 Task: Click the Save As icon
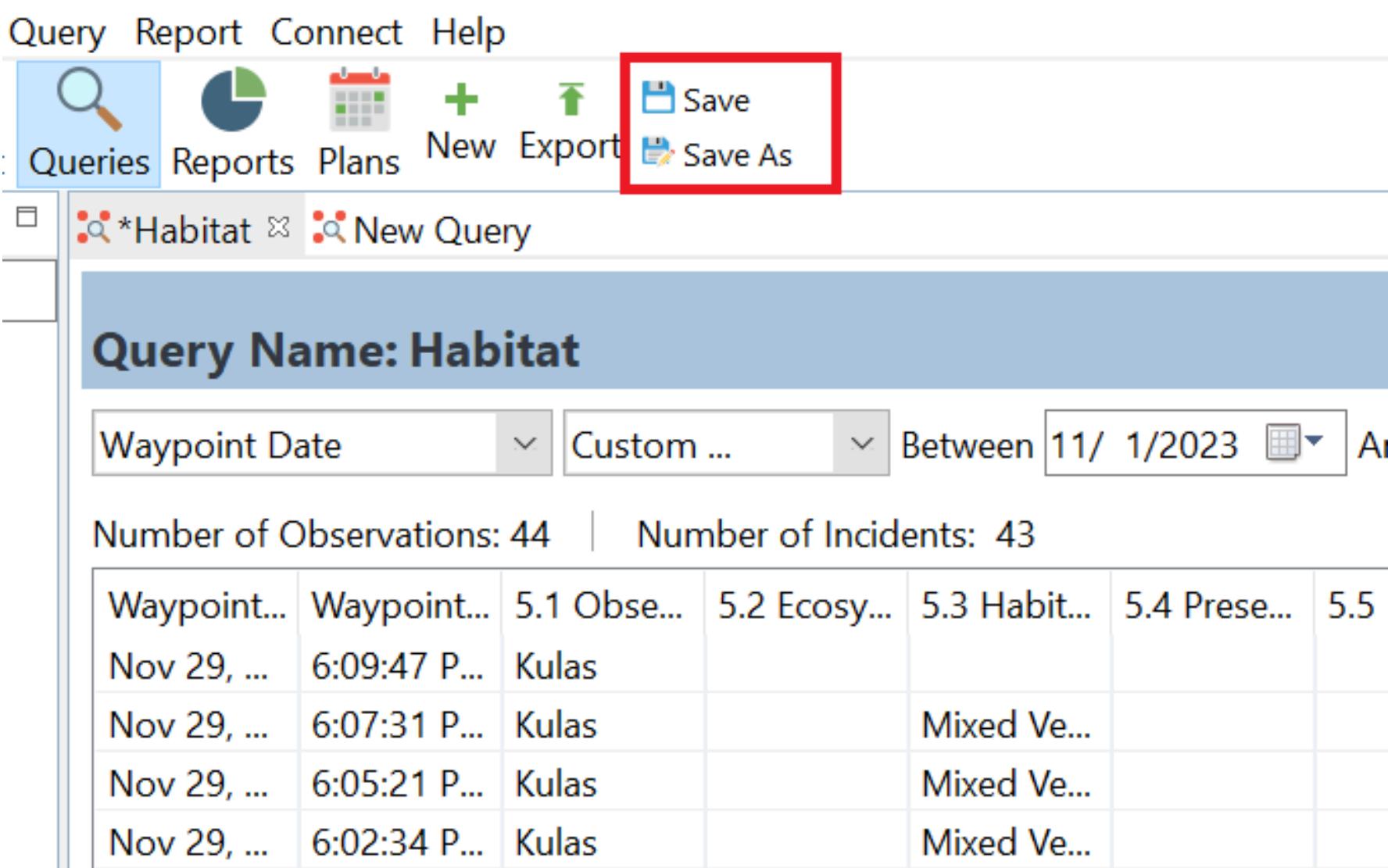coord(657,153)
